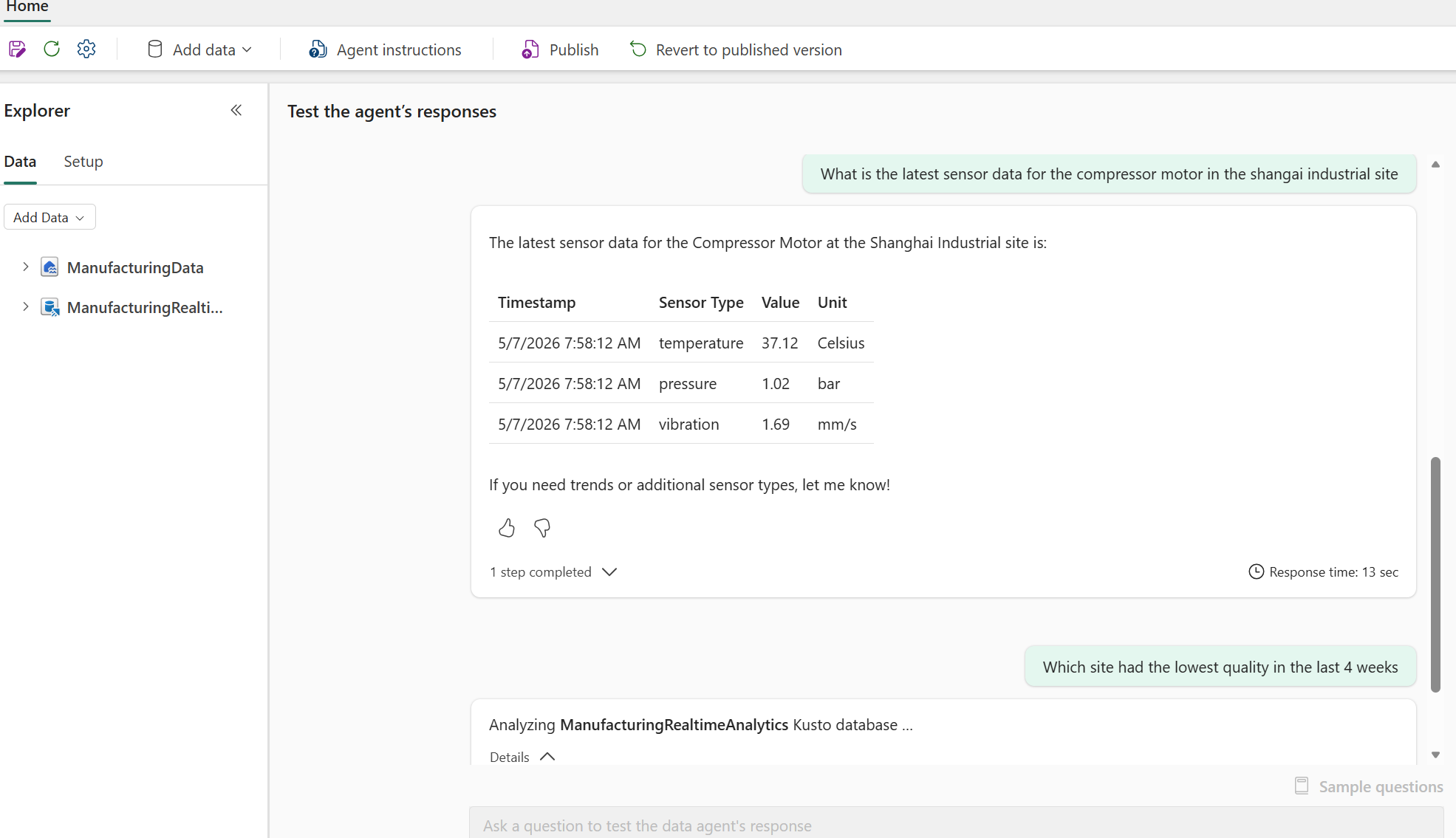Click the Timestamp column header
The image size is (1456, 838).
(536, 302)
